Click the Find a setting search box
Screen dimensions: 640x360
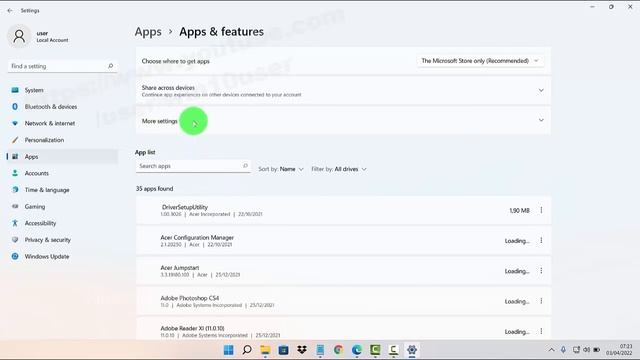pyautogui.click(x=62, y=66)
